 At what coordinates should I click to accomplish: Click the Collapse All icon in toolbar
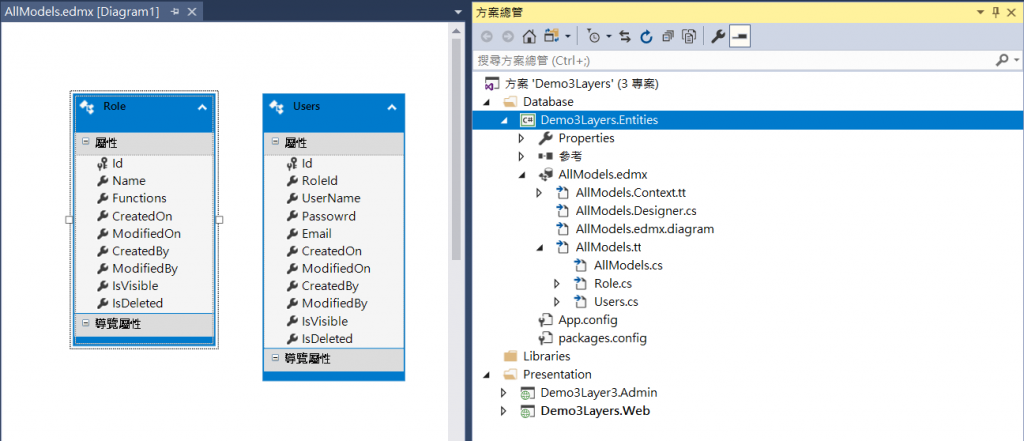(x=668, y=37)
